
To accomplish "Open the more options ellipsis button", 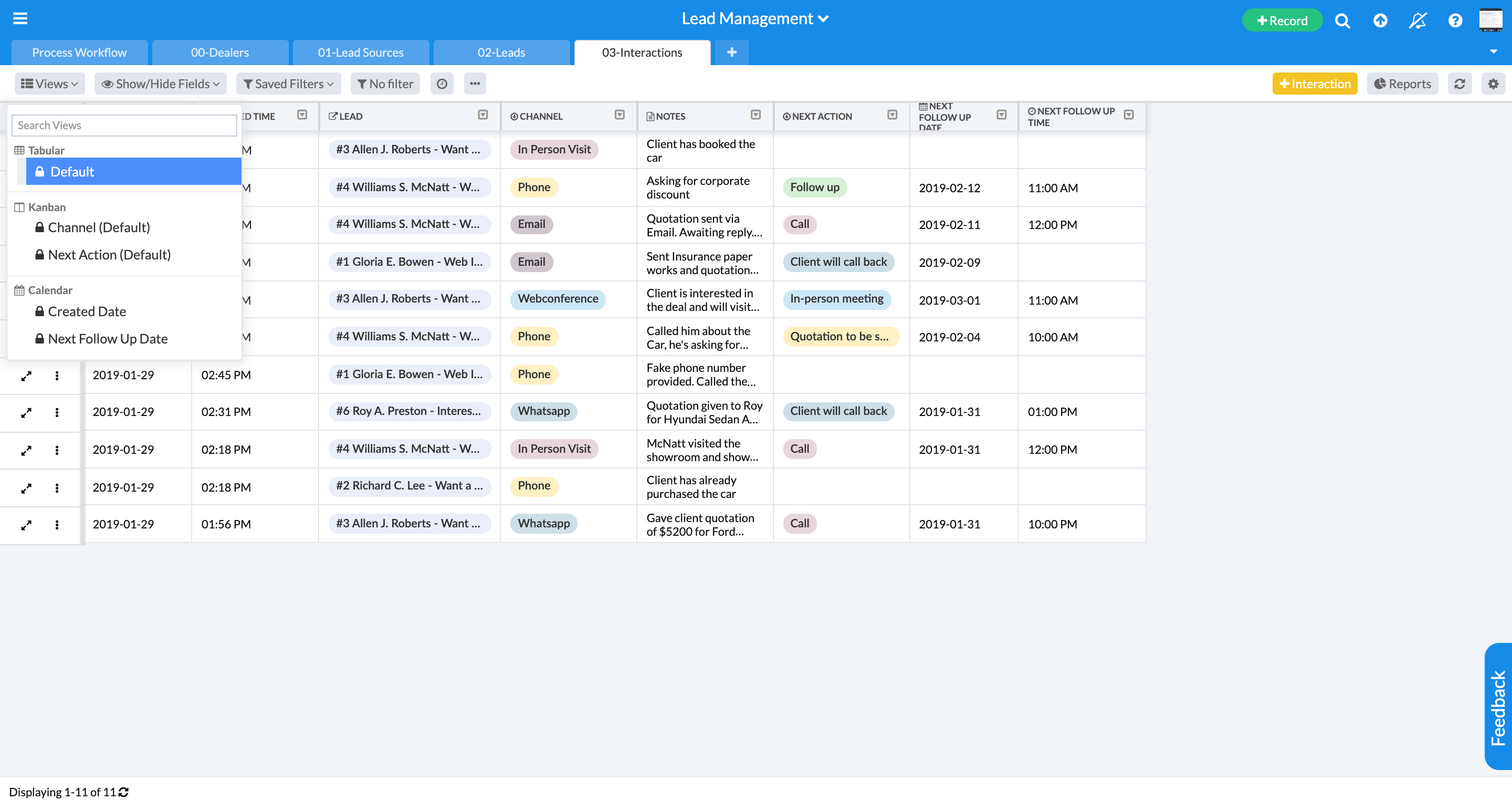I will [475, 84].
